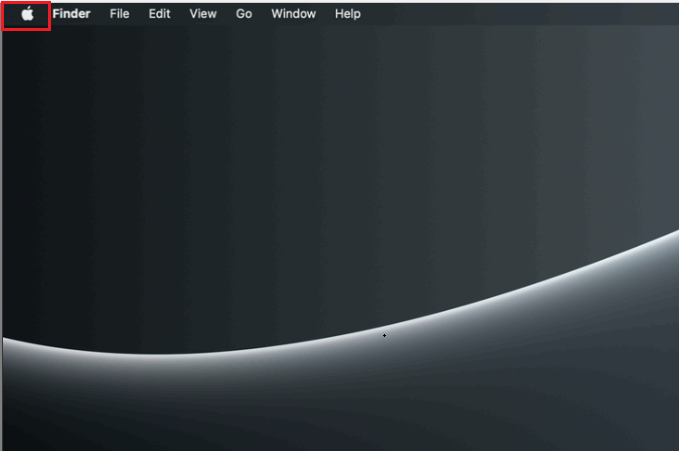The image size is (680, 451).
Task: Open the Help menu
Action: 348,14
